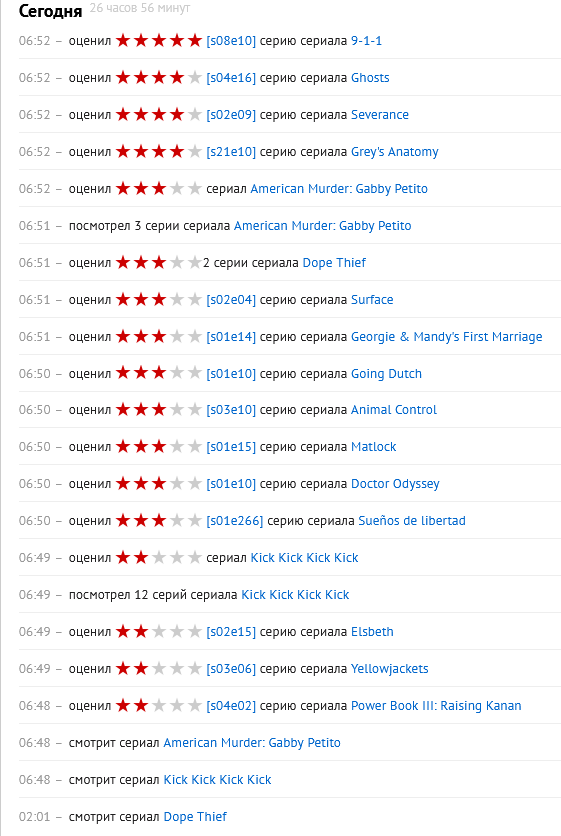The width and height of the screenshot is (561, 836).
Task: Open Georgie & Mandy's First Marriage show page
Action: pyautogui.click(x=446, y=337)
